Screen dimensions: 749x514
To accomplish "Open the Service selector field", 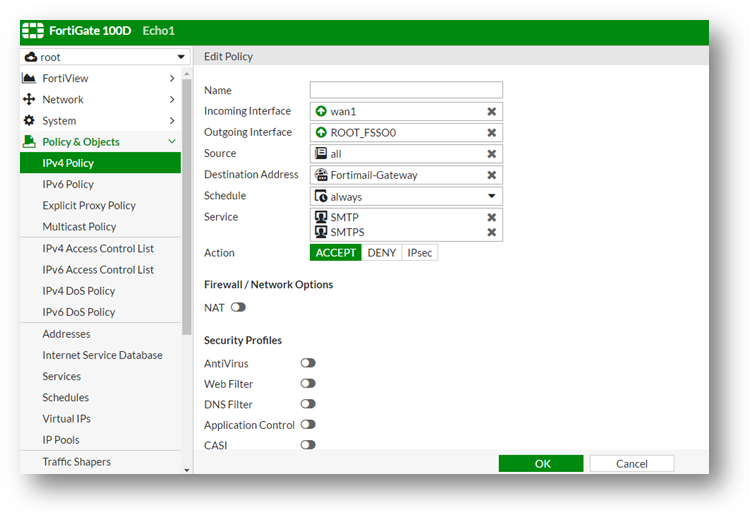I will (406, 225).
